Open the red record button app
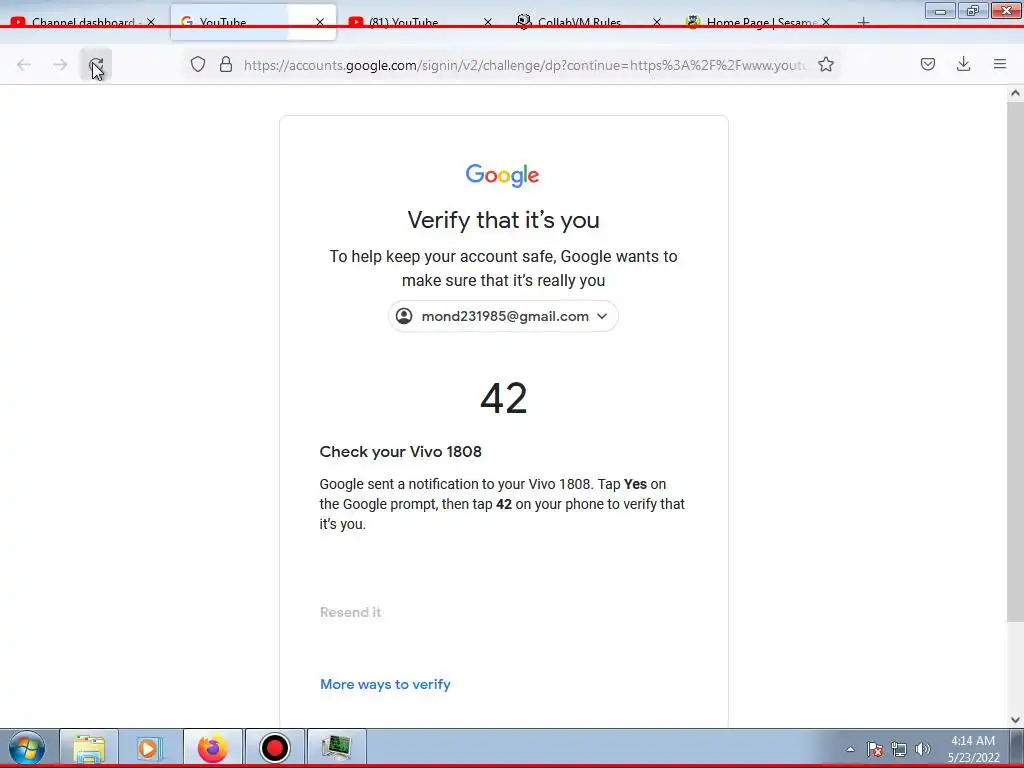Image resolution: width=1024 pixels, height=768 pixels. pos(274,748)
